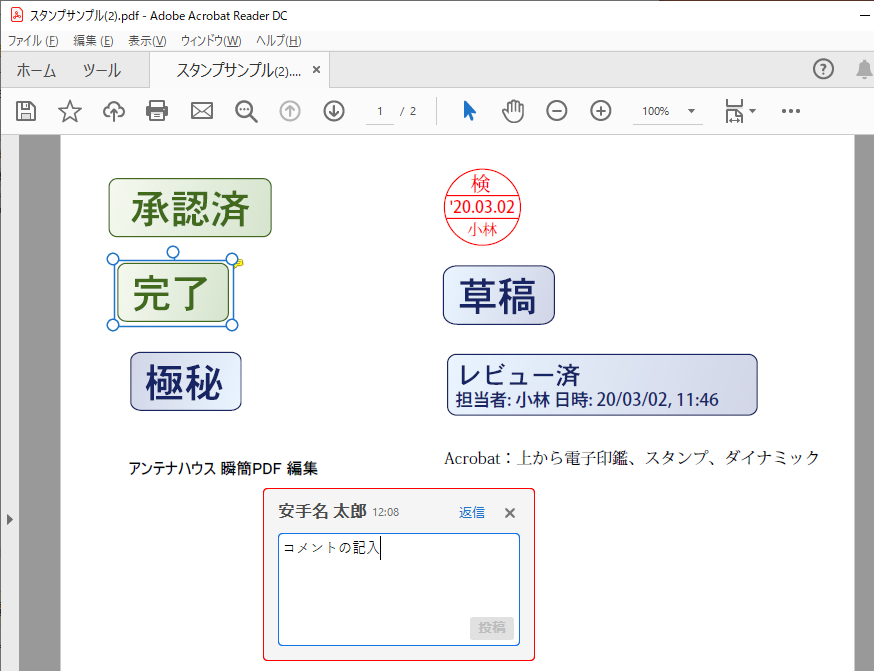Click the cloud upload icon
Viewport: 874px width, 671px height.
click(114, 111)
